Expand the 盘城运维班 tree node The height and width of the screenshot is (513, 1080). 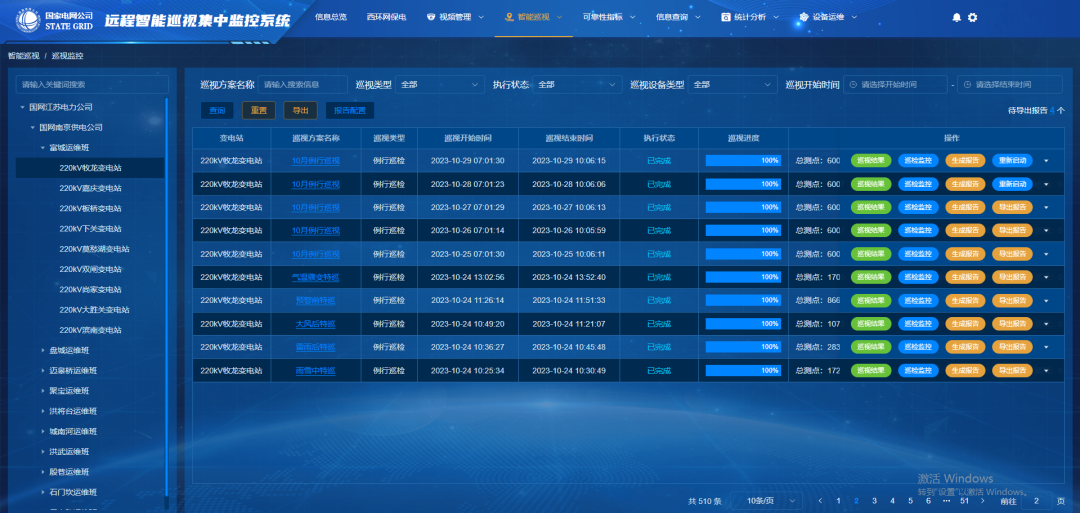[x=43, y=350]
